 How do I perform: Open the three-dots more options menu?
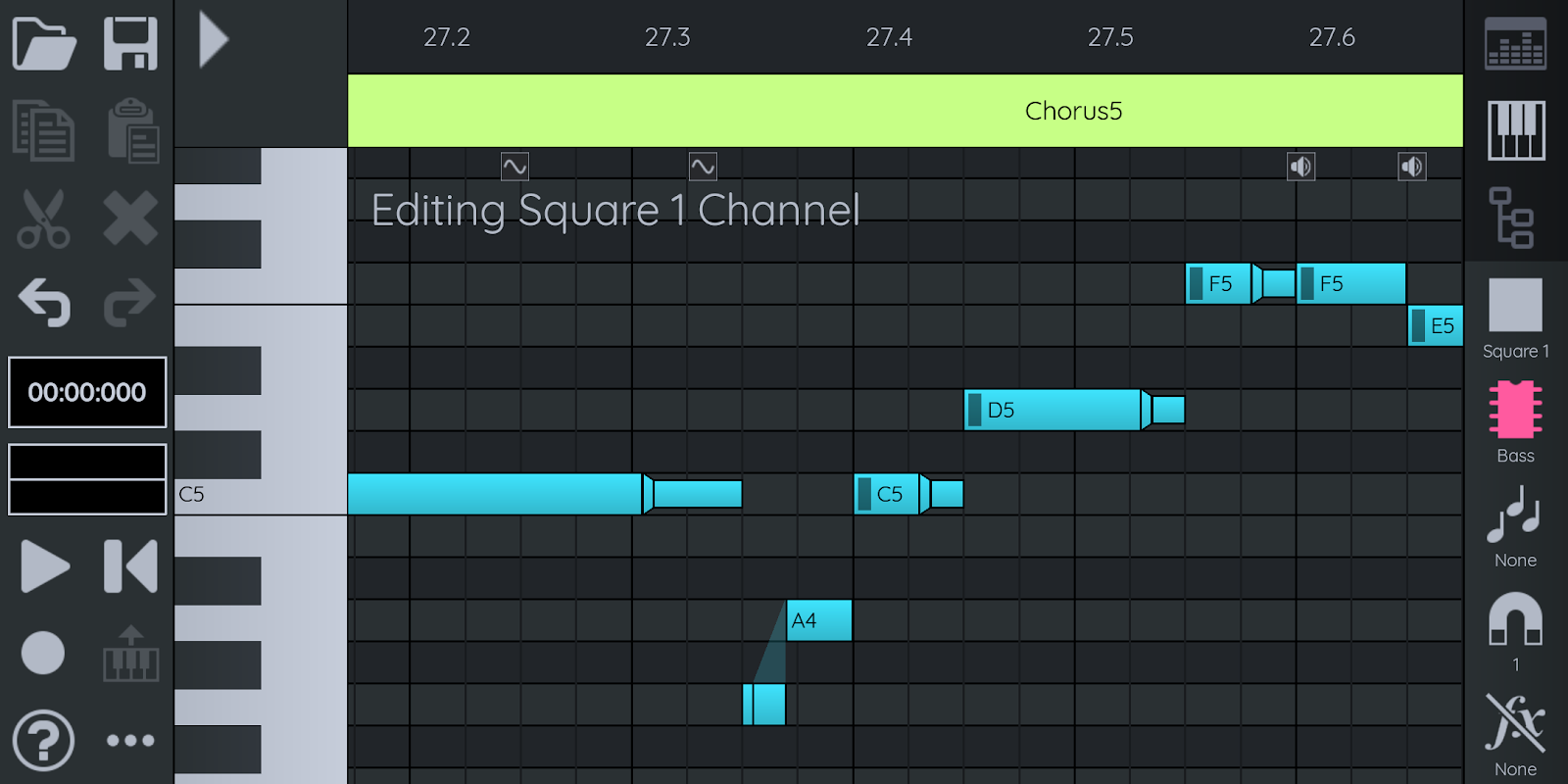[130, 740]
